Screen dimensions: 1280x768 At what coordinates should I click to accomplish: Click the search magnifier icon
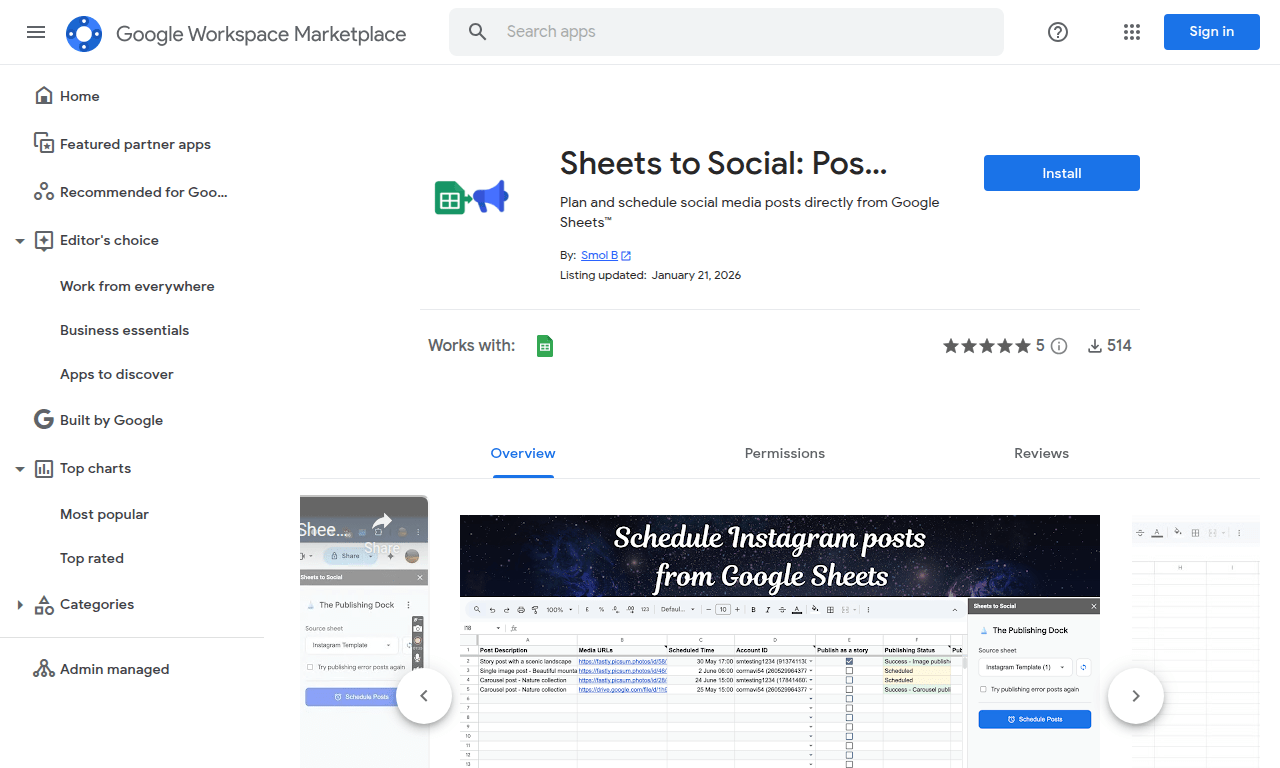[x=477, y=31]
